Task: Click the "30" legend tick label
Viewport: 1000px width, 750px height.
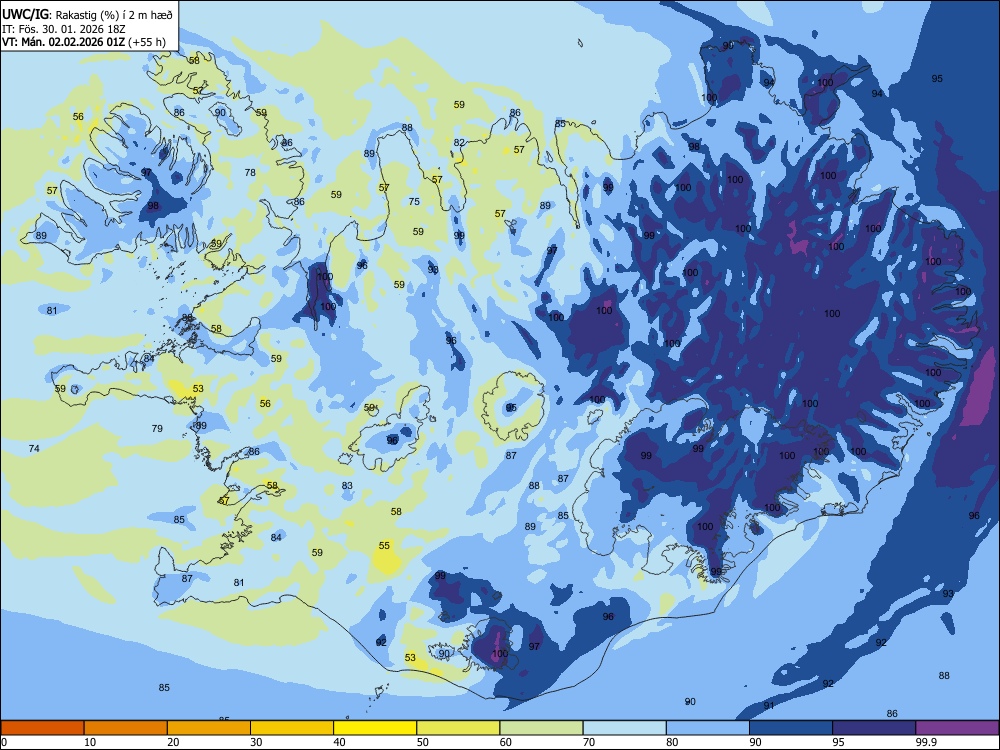Action: [x=256, y=742]
